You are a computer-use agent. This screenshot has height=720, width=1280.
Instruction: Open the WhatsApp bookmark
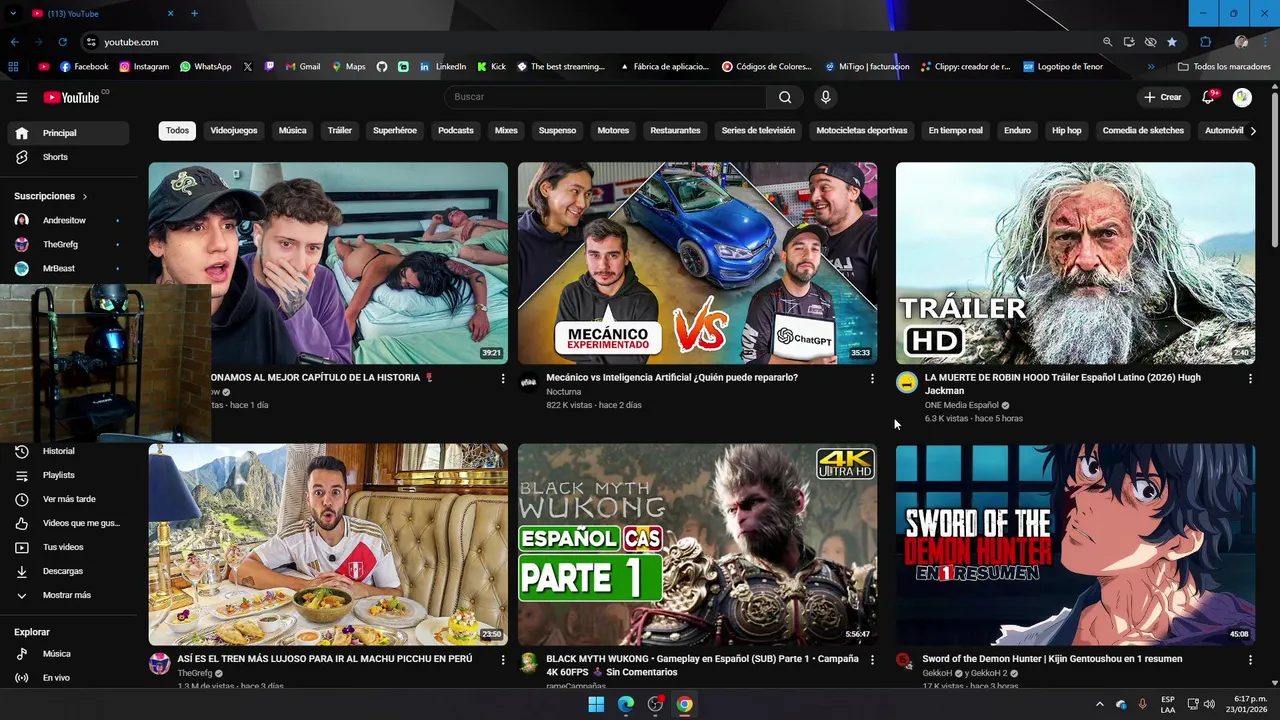click(x=205, y=67)
